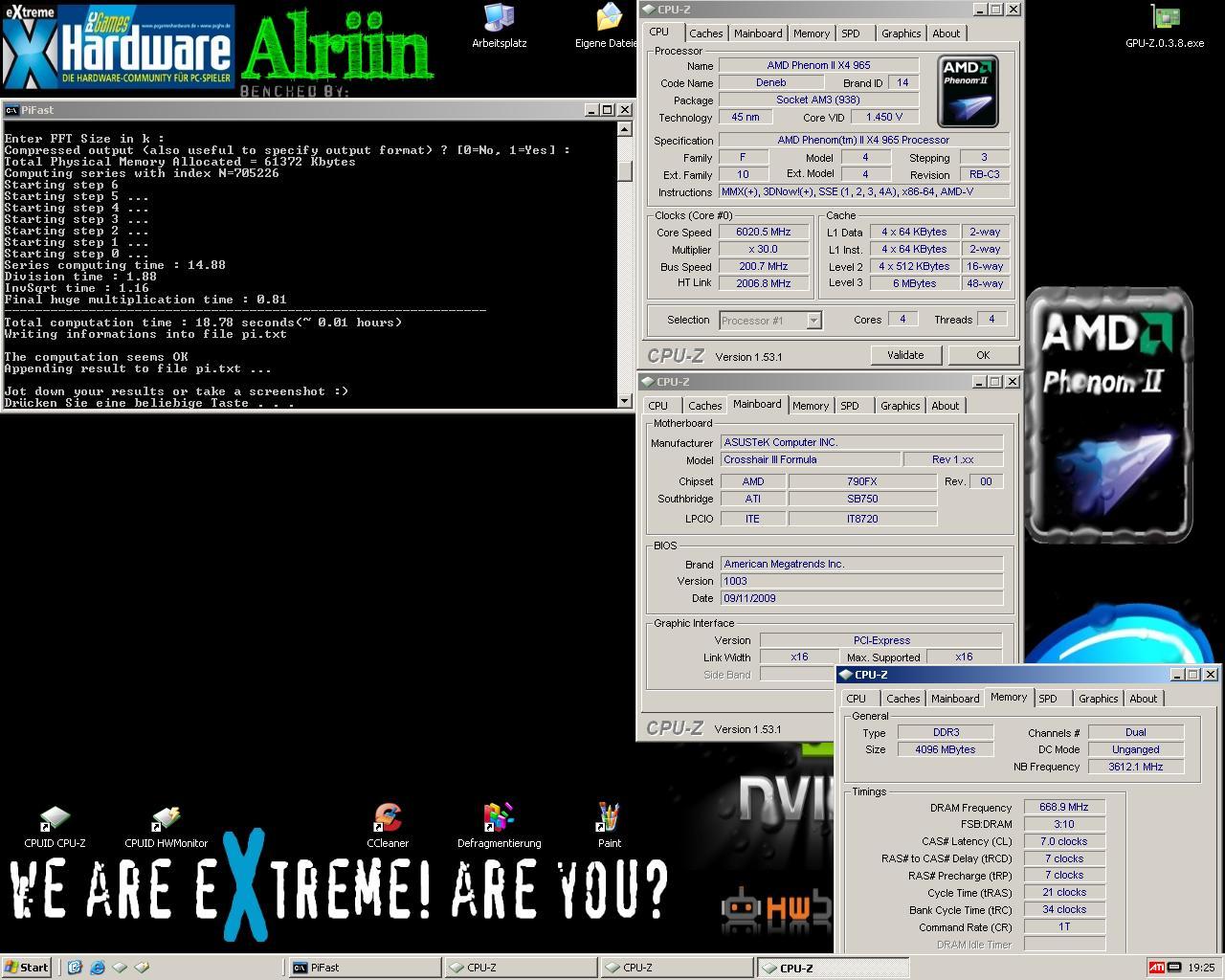Click the active bold CPU-Z taskbar button
1225x980 pixels.
coord(833,968)
